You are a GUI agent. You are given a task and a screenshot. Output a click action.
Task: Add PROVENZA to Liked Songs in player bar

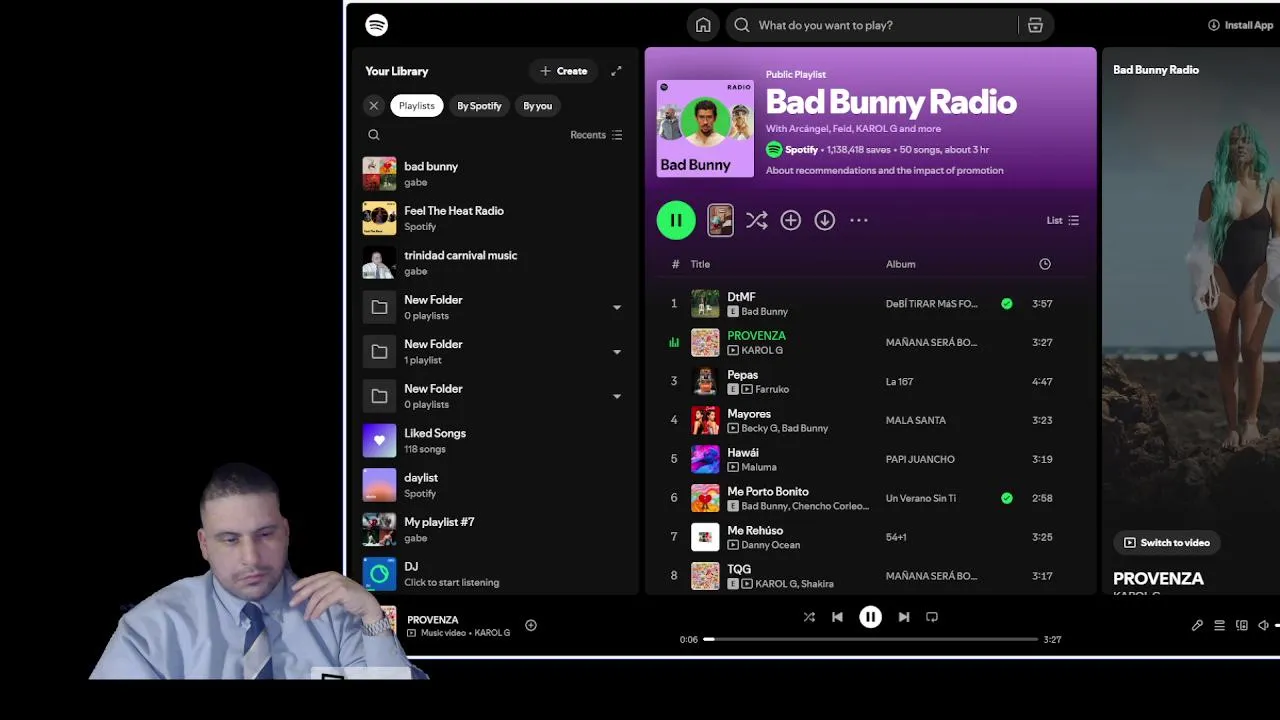[x=531, y=626]
